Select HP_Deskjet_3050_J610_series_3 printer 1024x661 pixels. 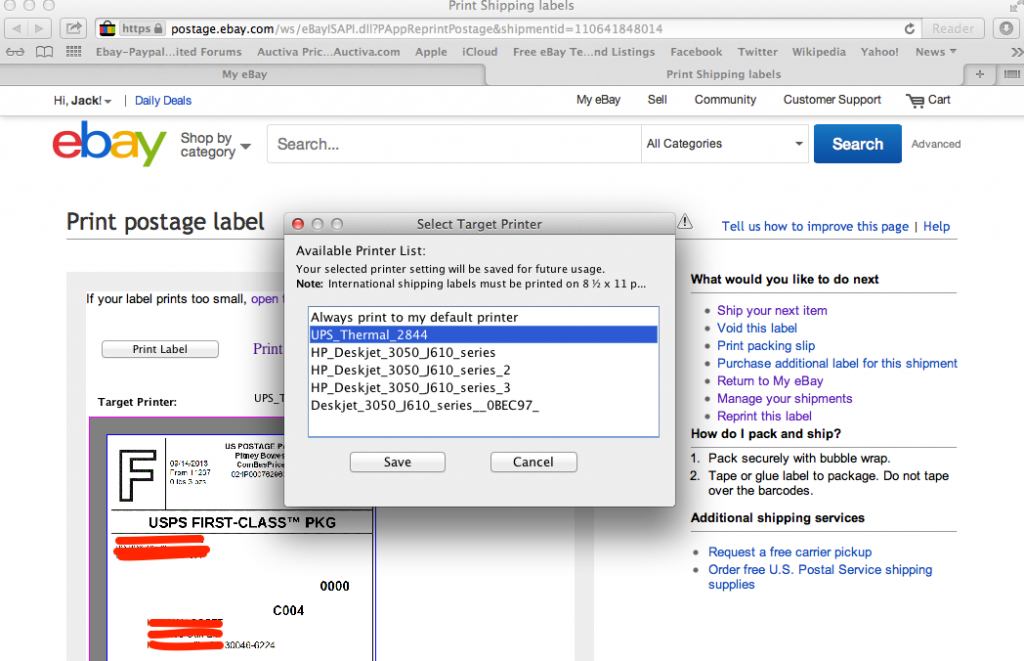click(483, 387)
